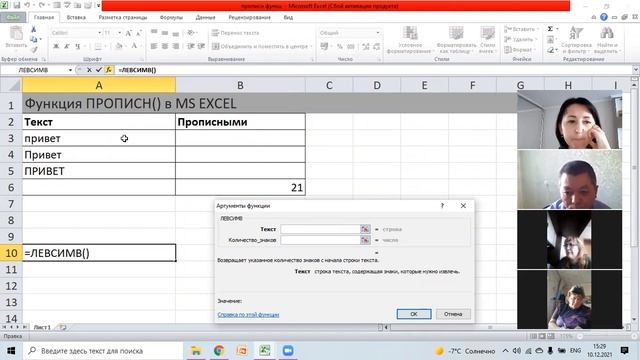Expand the formula bar chevron
The height and width of the screenshot is (360, 640).
click(x=636, y=70)
